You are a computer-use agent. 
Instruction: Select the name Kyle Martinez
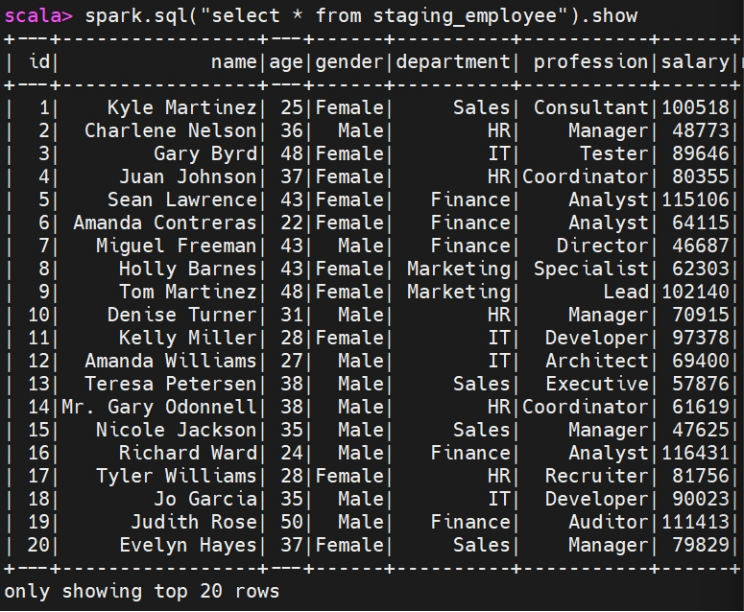click(182, 108)
